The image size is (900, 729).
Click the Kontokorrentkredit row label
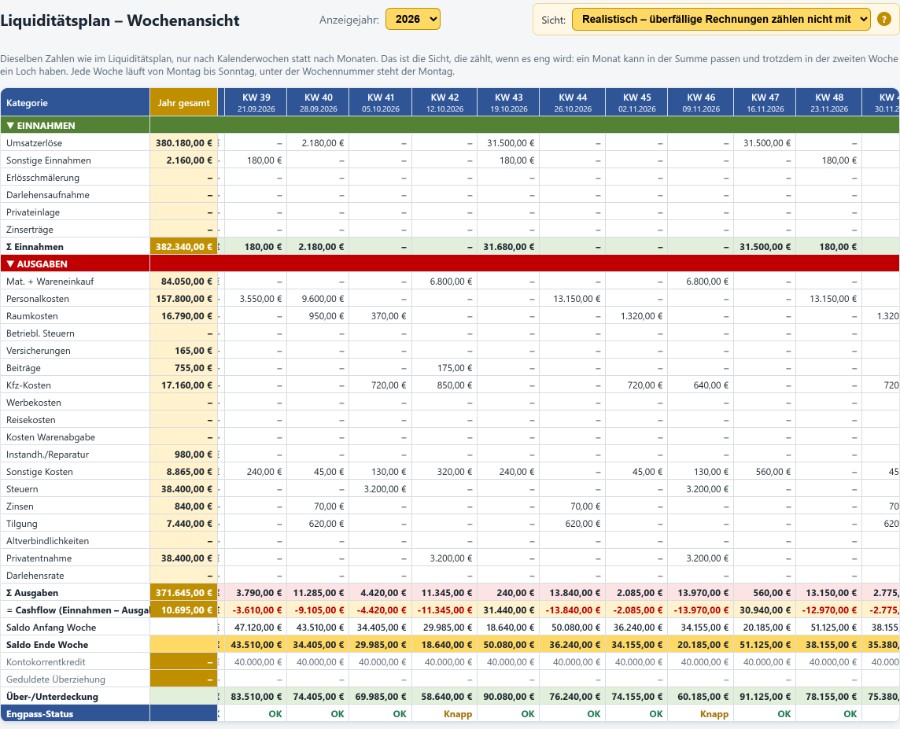46,662
